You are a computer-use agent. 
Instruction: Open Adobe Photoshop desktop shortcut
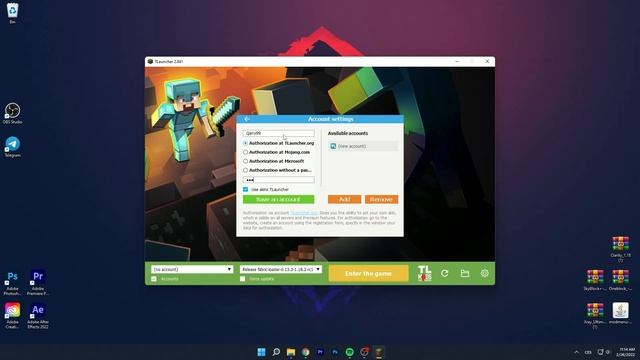click(x=12, y=282)
